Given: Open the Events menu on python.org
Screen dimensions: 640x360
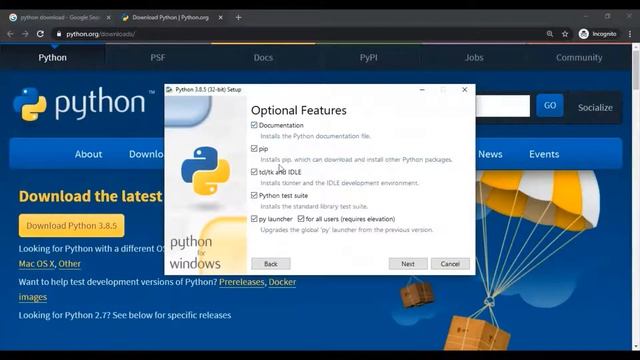Looking at the screenshot, I should pos(544,154).
